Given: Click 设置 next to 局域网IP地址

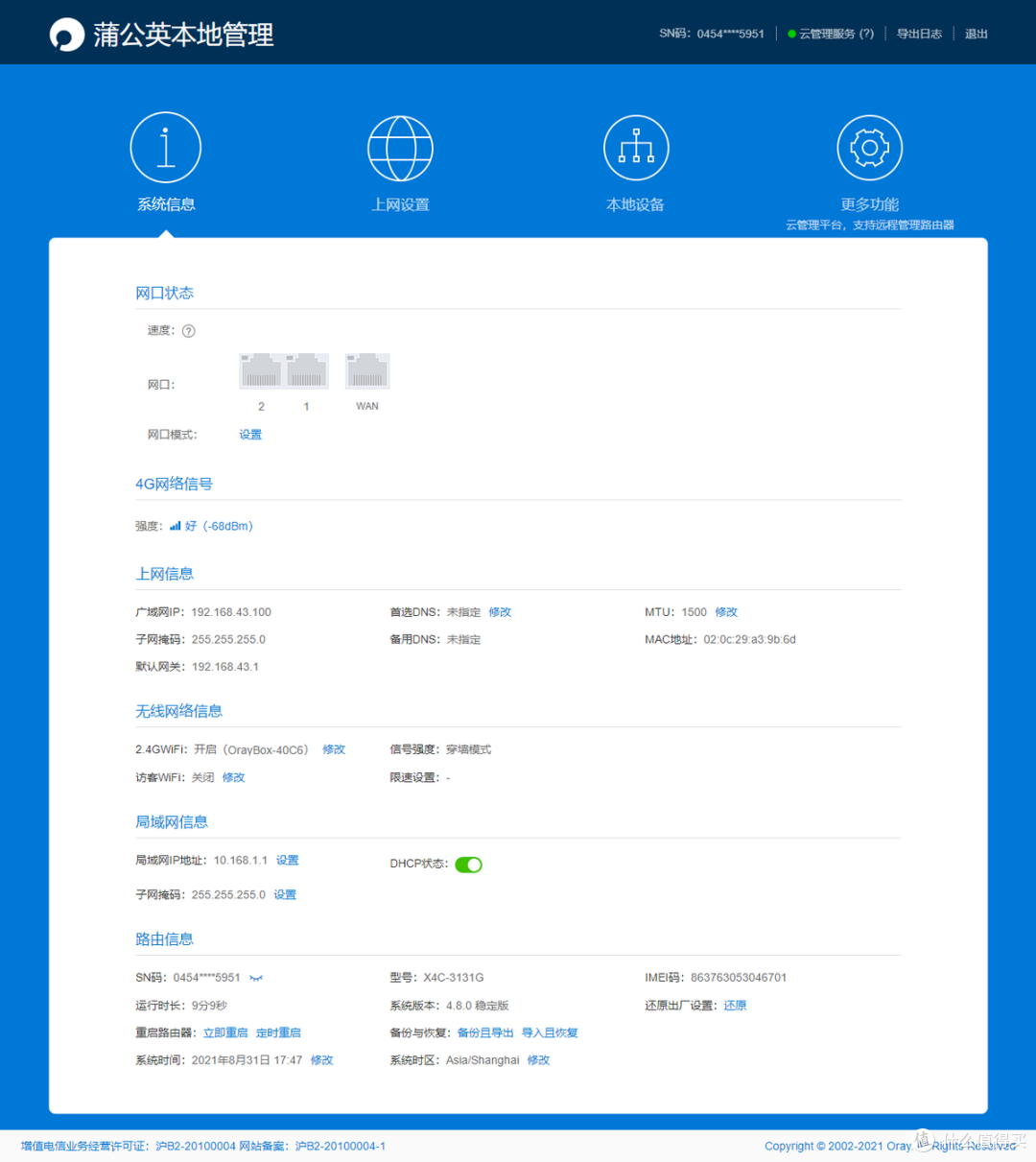Looking at the screenshot, I should tap(288, 860).
